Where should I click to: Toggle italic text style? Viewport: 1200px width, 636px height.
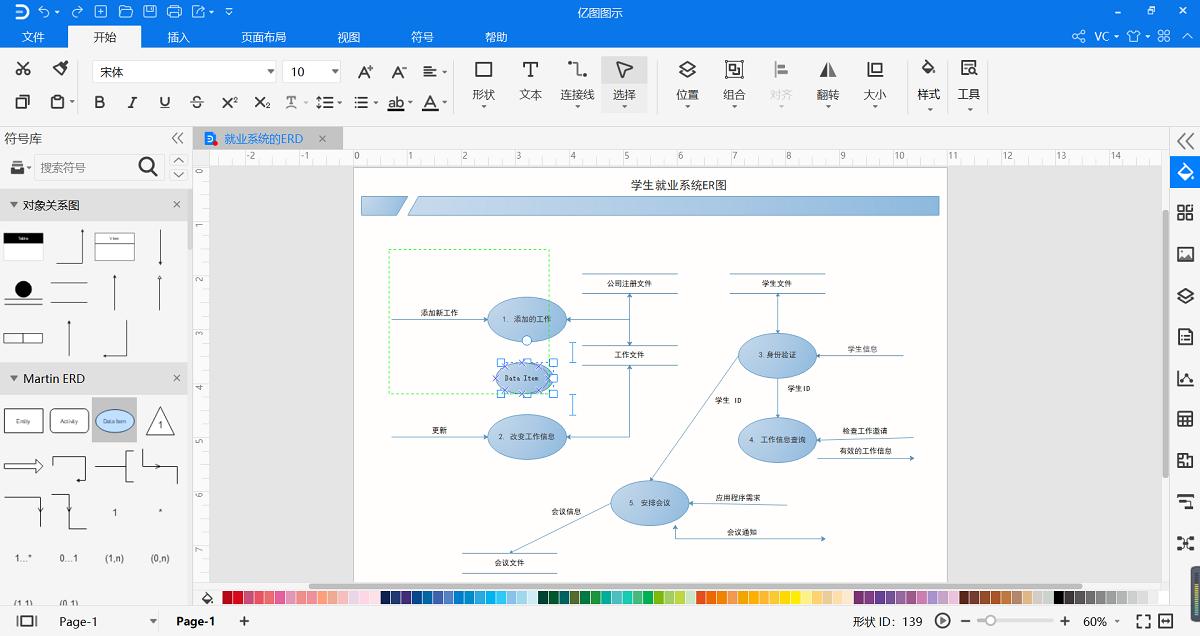tap(132, 102)
